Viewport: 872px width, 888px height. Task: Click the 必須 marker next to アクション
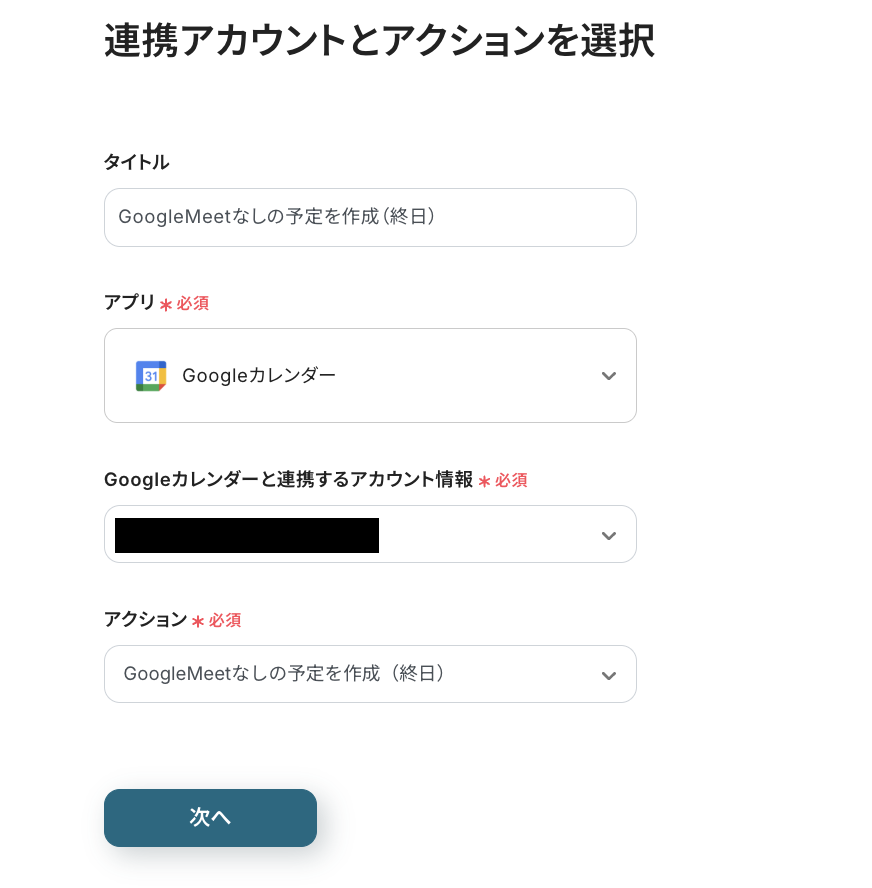[225, 620]
